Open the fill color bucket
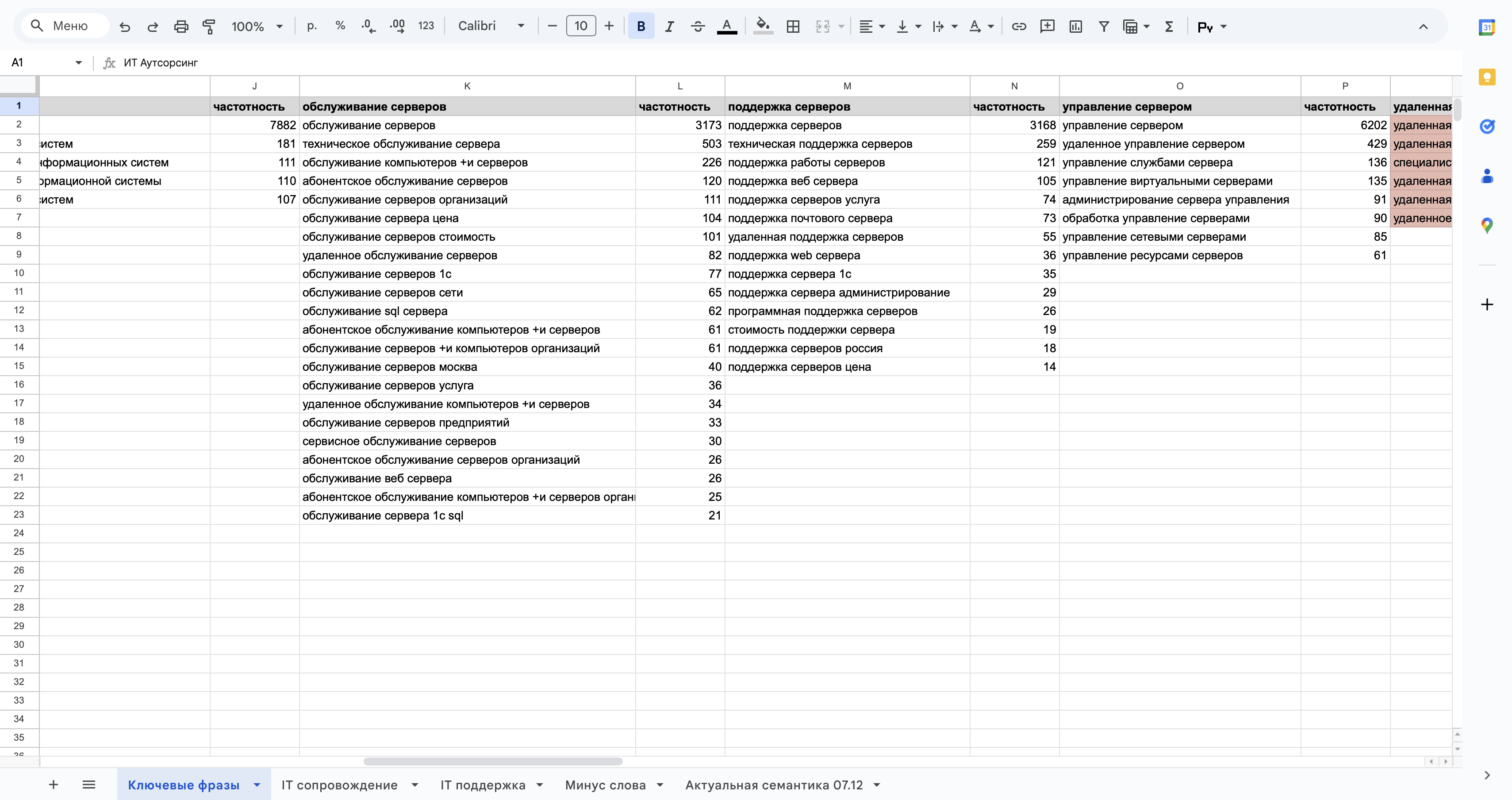1512x800 pixels. pyautogui.click(x=763, y=27)
